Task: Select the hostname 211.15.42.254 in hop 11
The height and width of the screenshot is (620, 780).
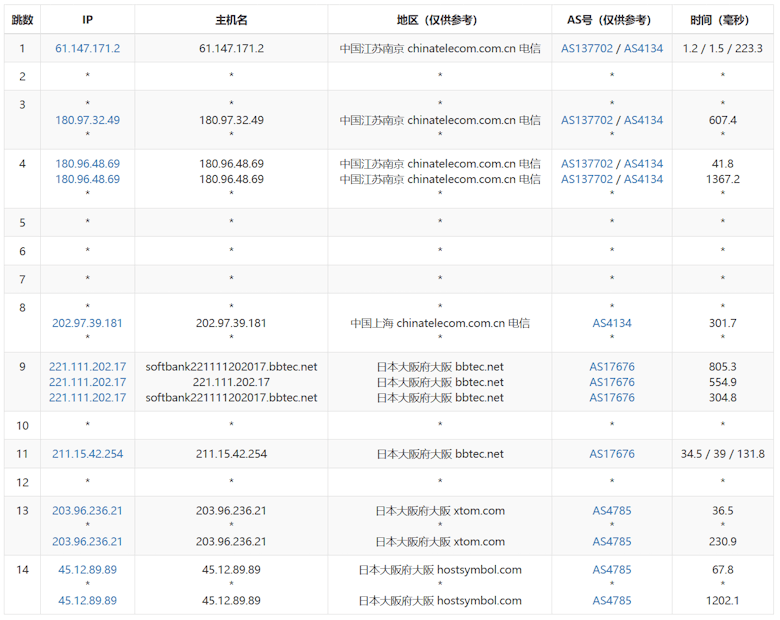Action: point(231,454)
